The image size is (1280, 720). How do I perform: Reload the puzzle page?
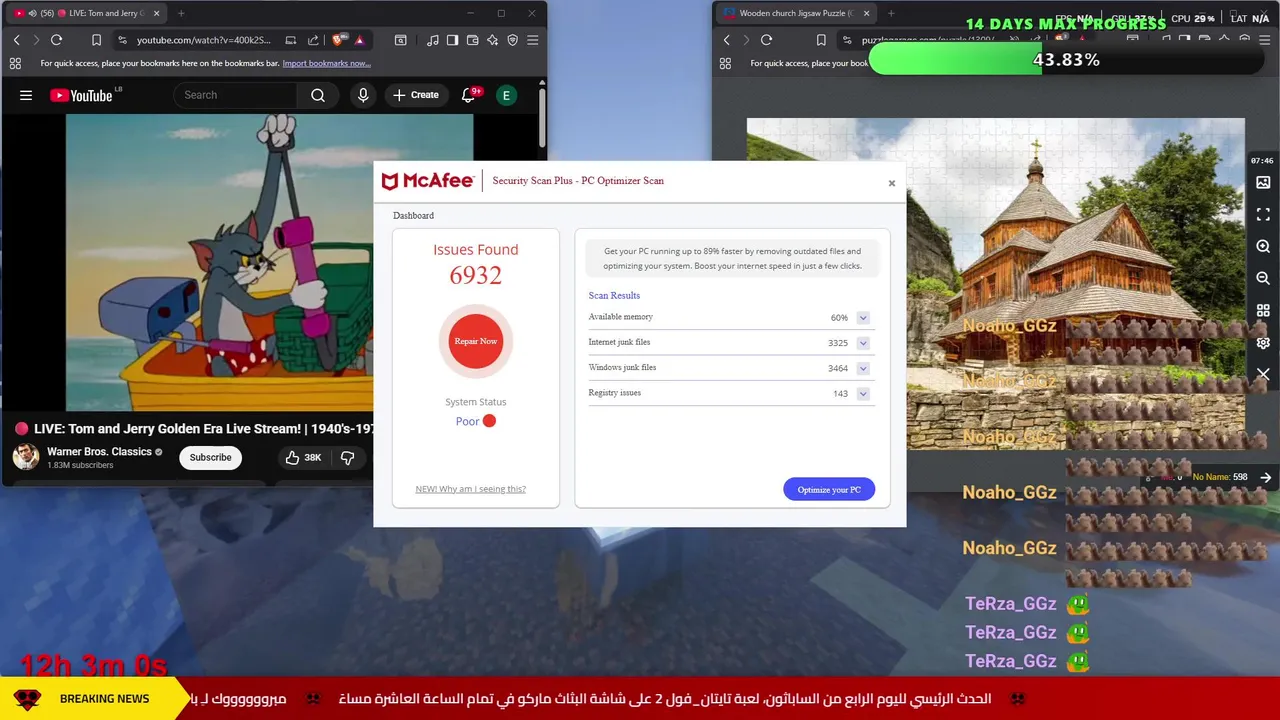click(x=767, y=40)
